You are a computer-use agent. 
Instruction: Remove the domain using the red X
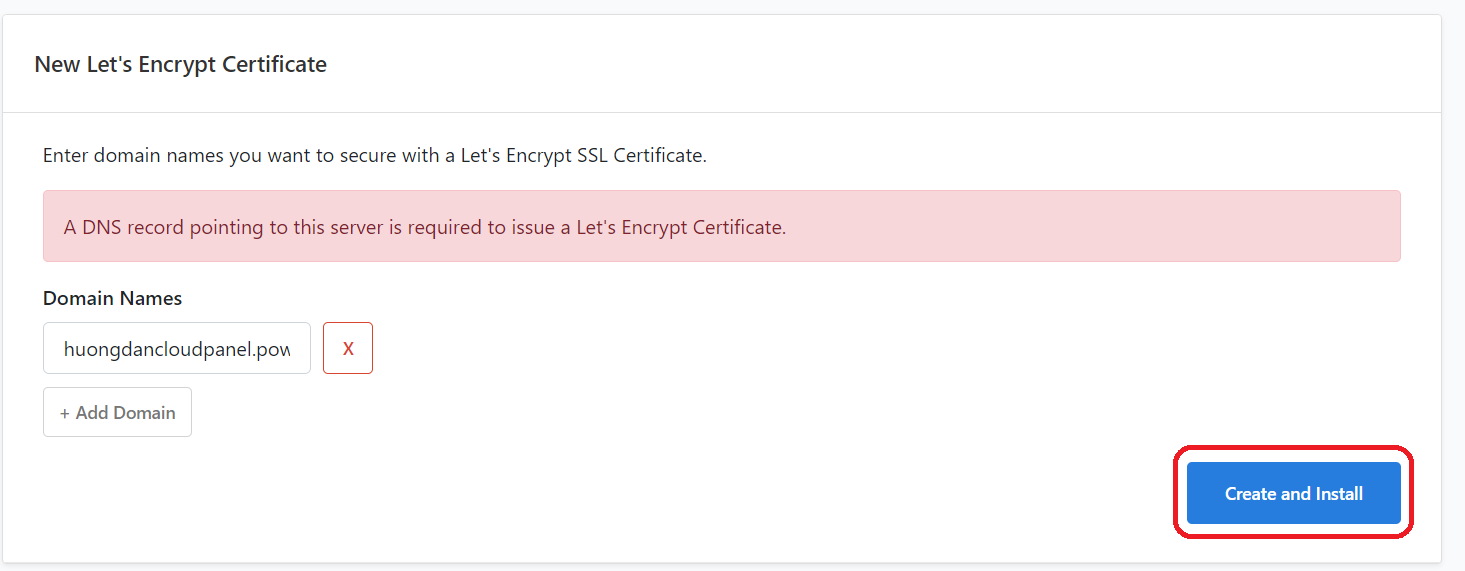click(x=348, y=348)
